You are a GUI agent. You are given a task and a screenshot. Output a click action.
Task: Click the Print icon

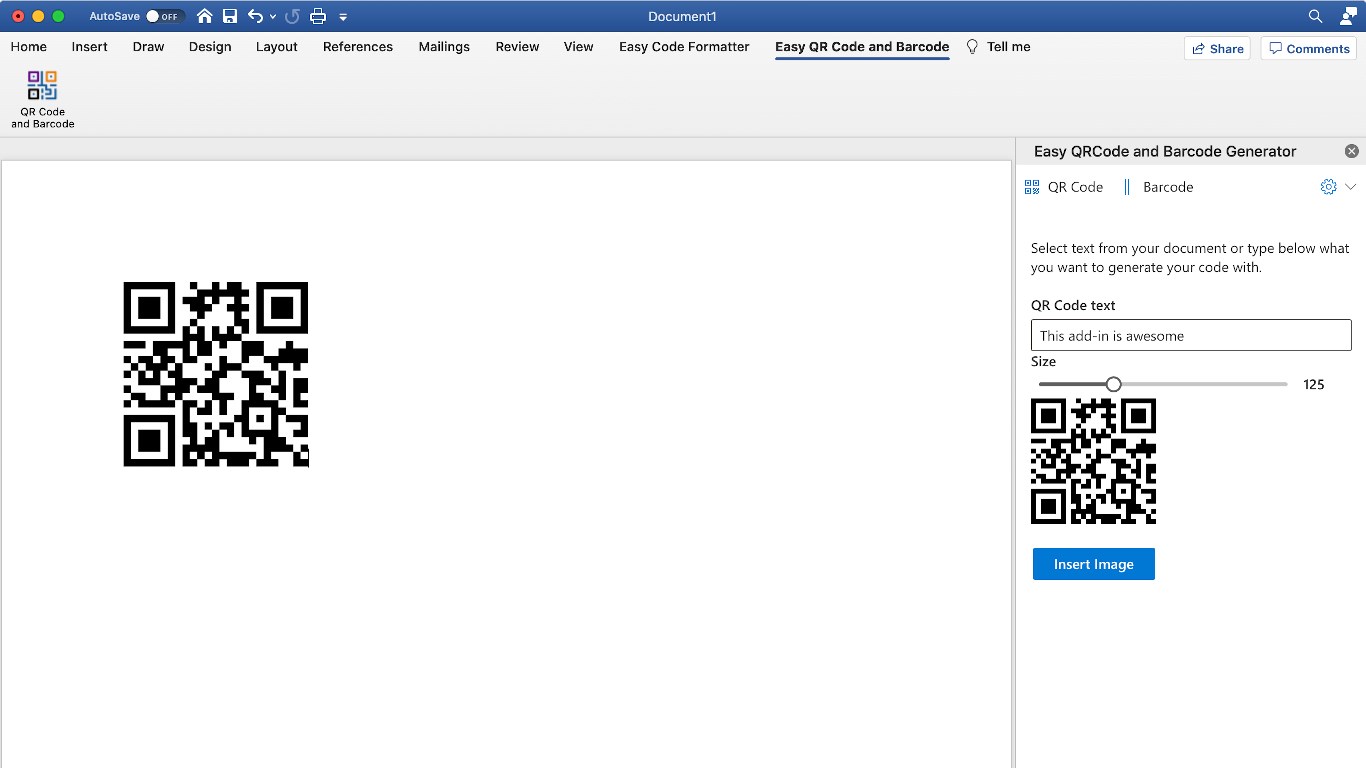click(x=318, y=16)
